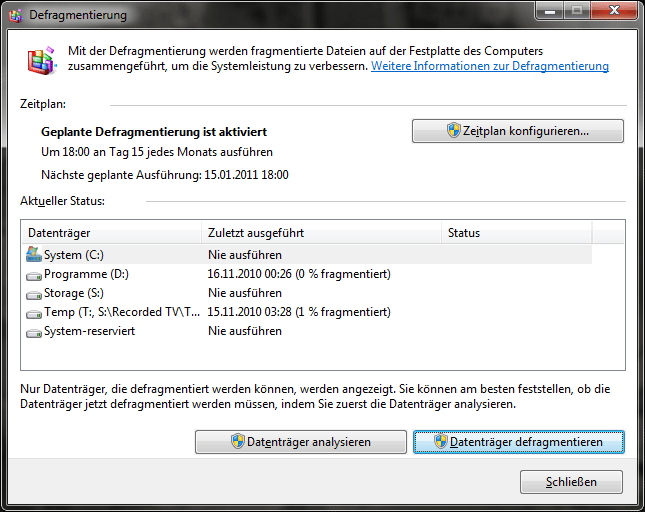Click shield icon on Datenträger analysieren button

238,441
